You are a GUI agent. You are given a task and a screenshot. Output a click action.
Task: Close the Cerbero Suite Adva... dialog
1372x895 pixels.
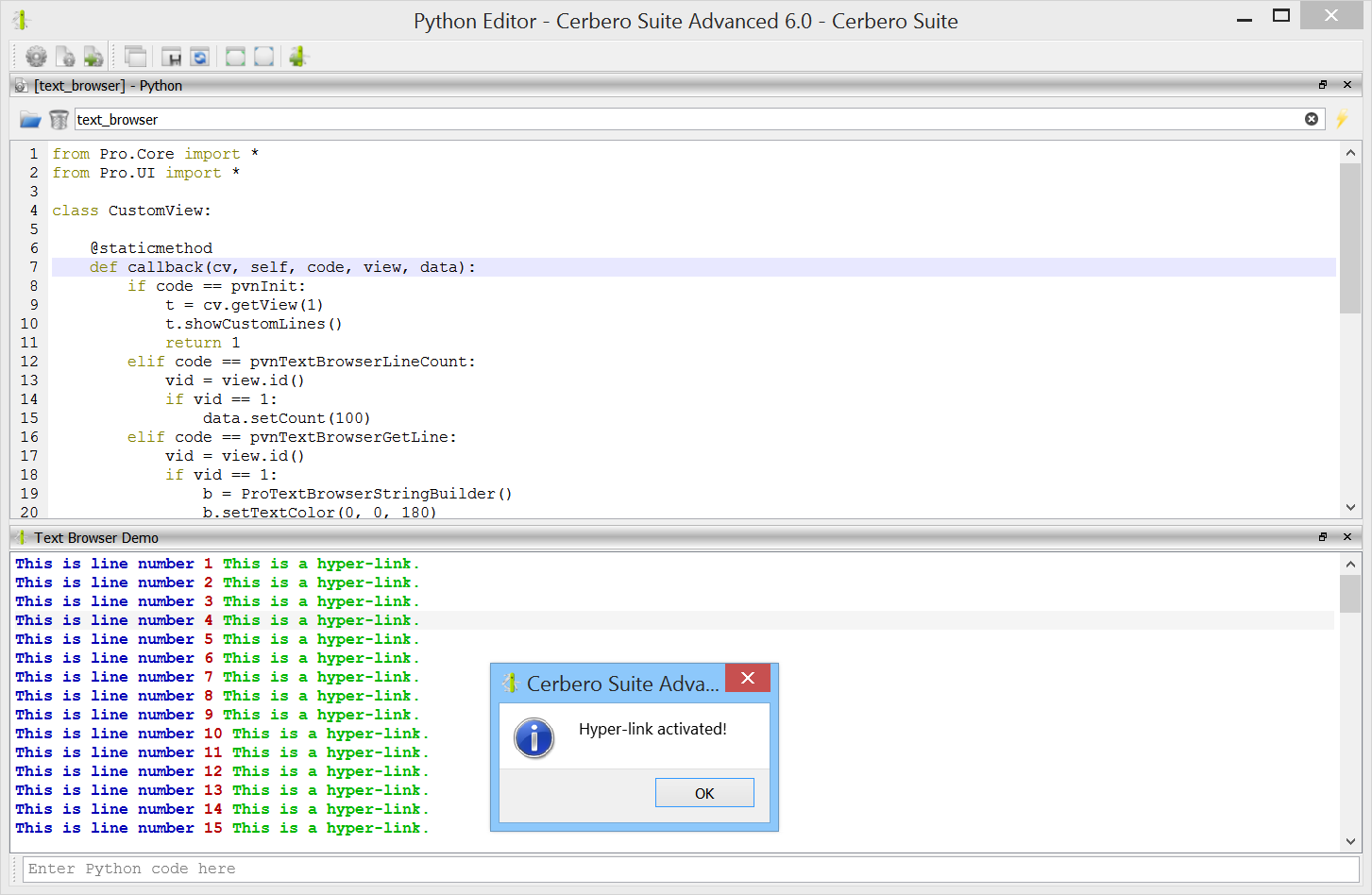(x=748, y=678)
